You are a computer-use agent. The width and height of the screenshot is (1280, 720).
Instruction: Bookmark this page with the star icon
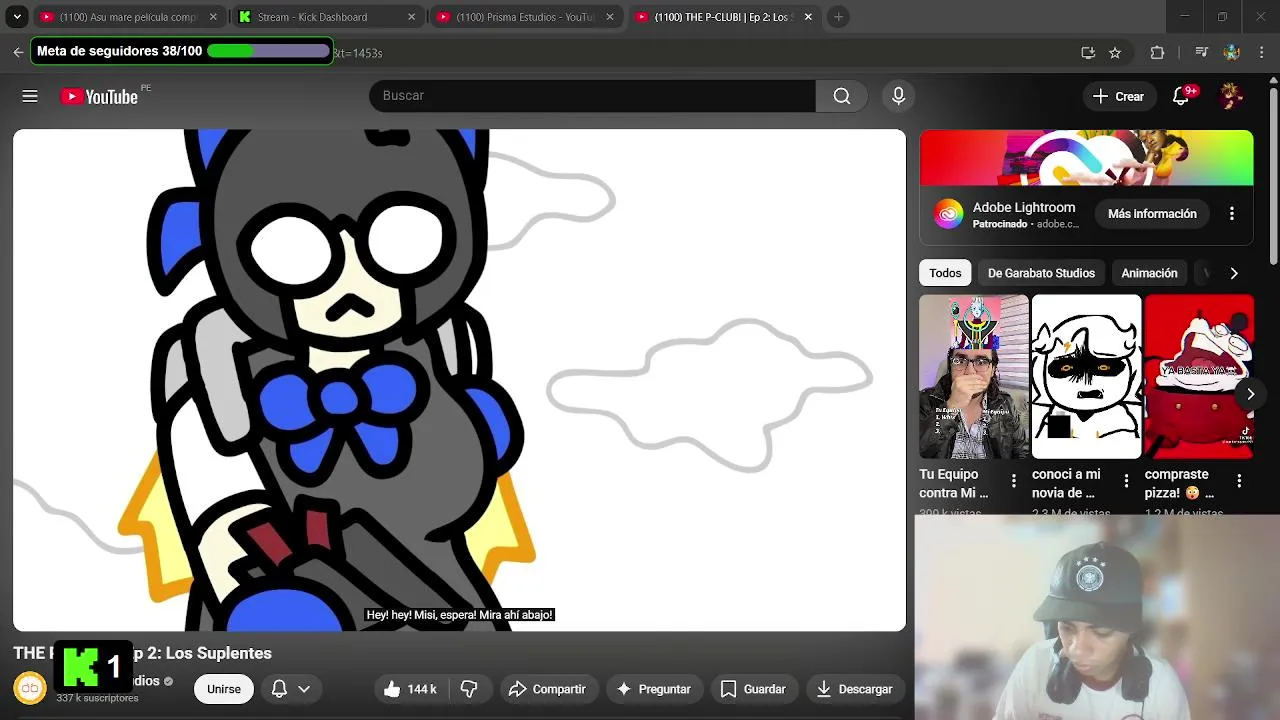pyautogui.click(x=1115, y=53)
